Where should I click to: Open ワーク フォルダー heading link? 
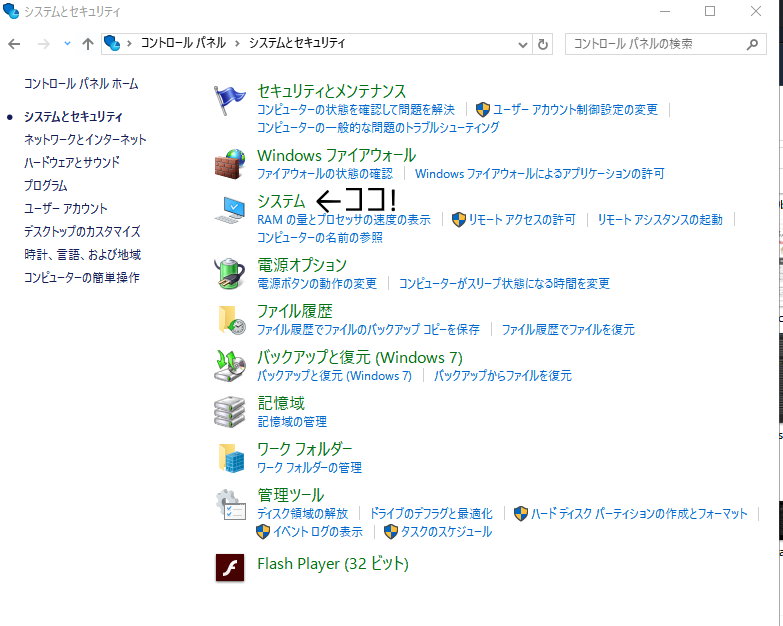click(x=305, y=449)
